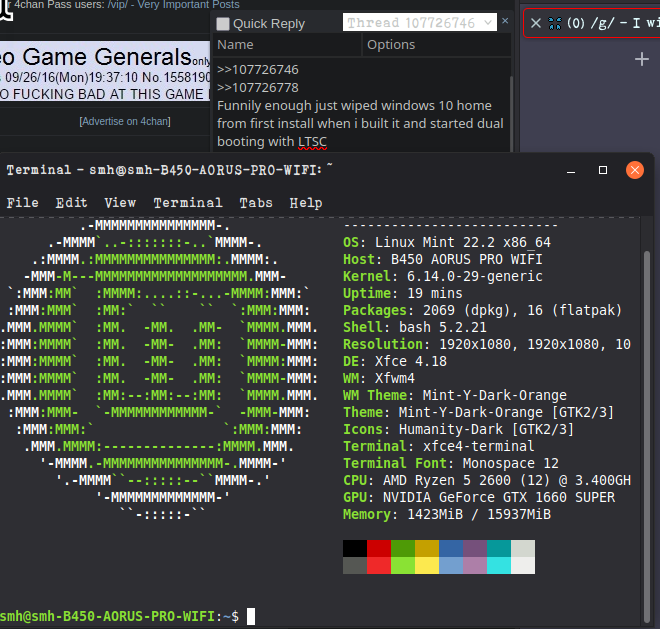Click the Host B450 AORUS PRO WIFI line
Screen dimensions: 660x629
(x=443, y=259)
